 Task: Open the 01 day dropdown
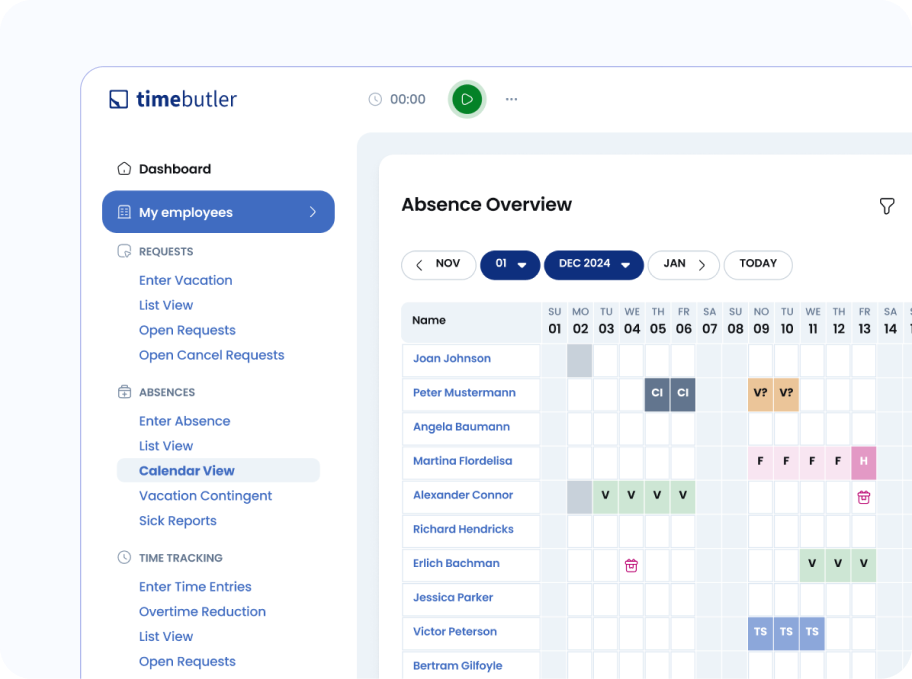510,265
